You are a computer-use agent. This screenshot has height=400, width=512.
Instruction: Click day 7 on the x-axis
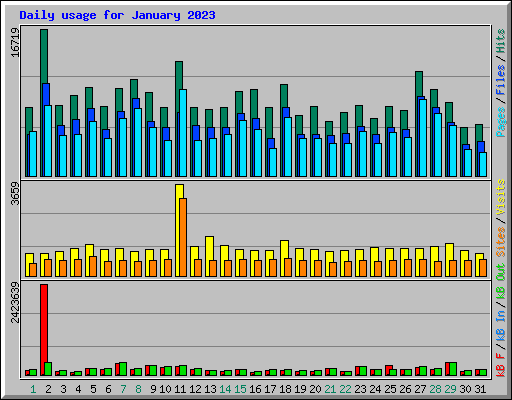tap(123, 389)
